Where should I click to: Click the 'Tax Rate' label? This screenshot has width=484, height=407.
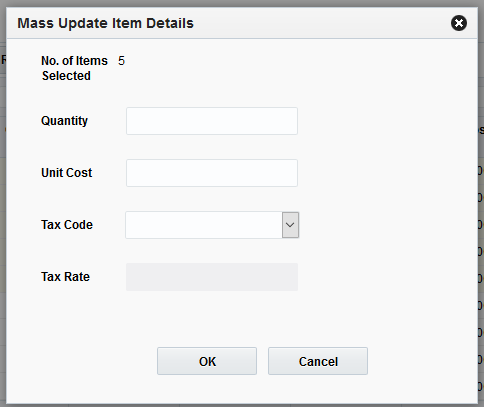pos(65,277)
